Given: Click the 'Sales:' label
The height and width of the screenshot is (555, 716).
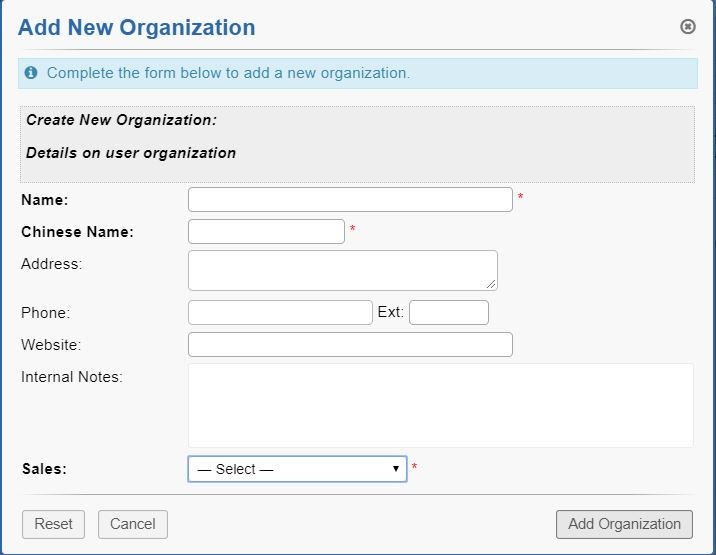Looking at the screenshot, I should (x=45, y=469).
